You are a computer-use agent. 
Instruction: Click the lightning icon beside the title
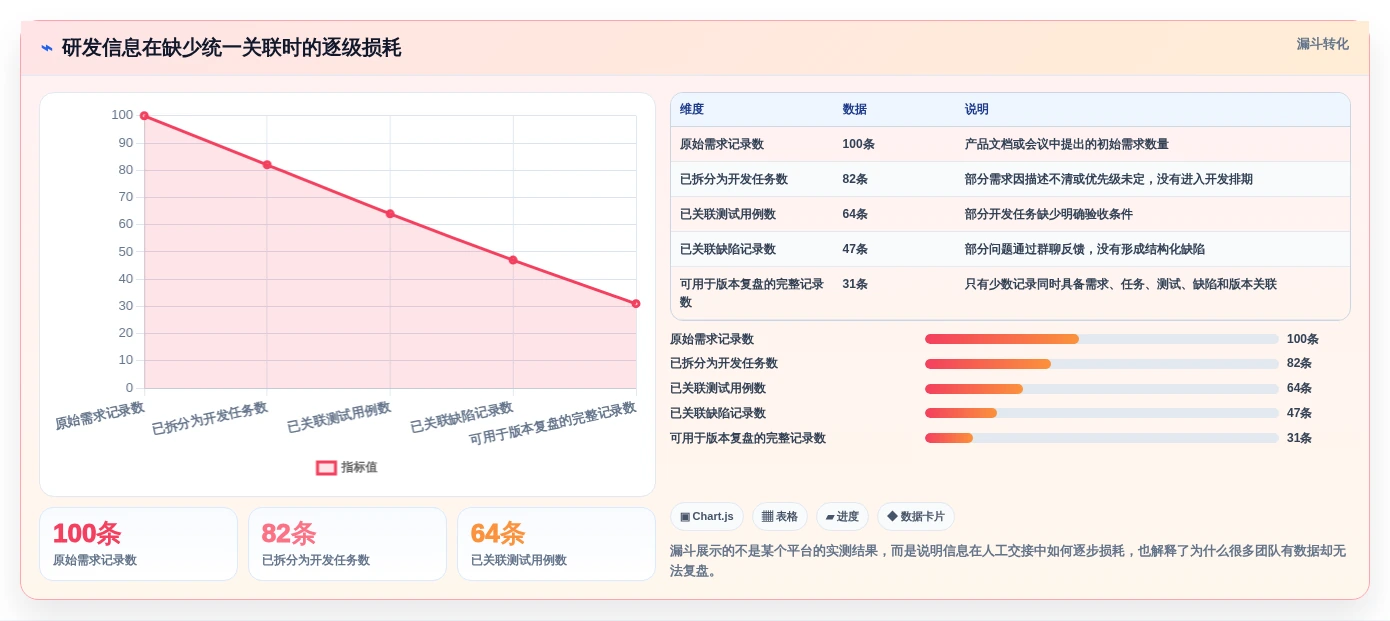point(47,48)
